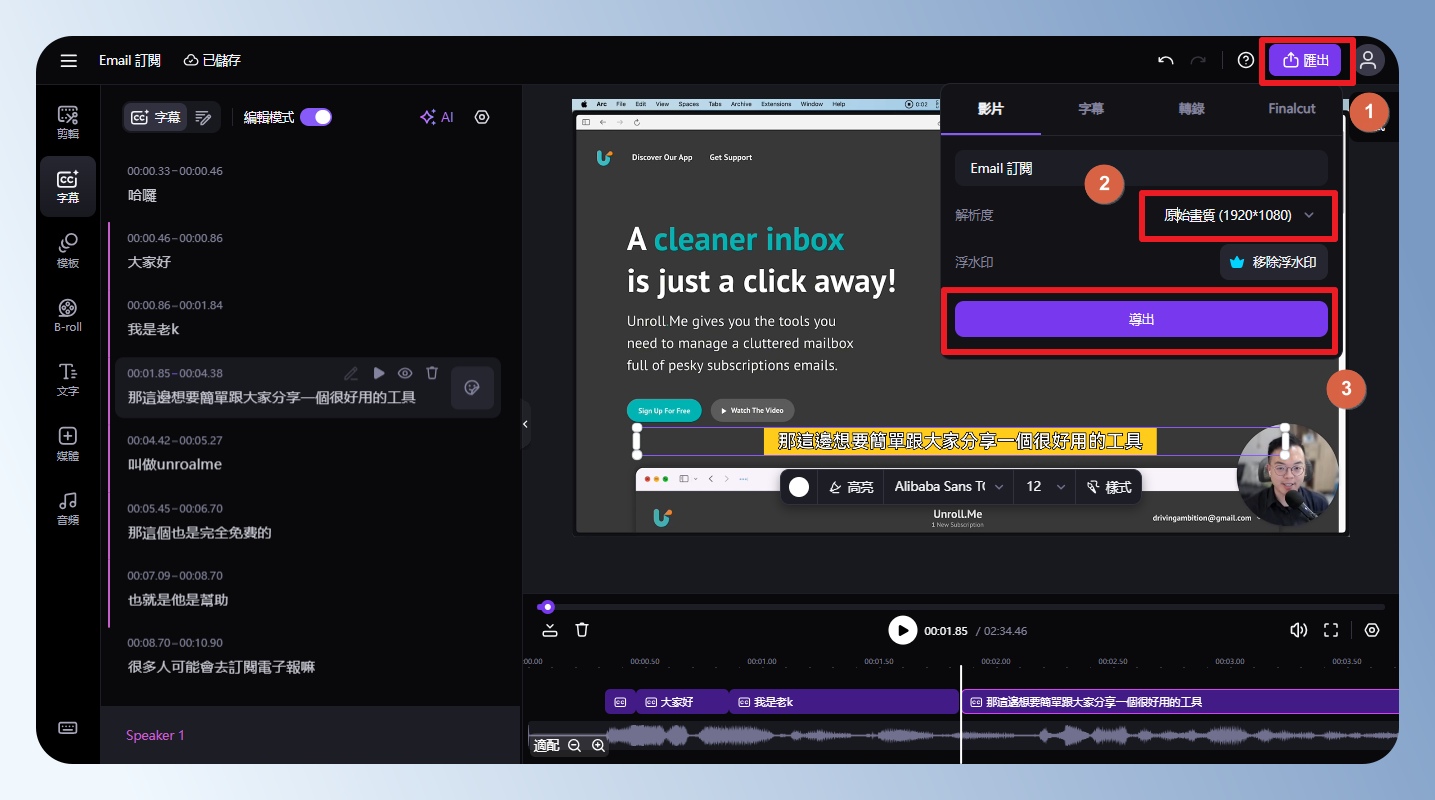The width and height of the screenshot is (1435, 800).
Task: Toggle visibility eye icon on selected subtitle
Action: point(405,373)
